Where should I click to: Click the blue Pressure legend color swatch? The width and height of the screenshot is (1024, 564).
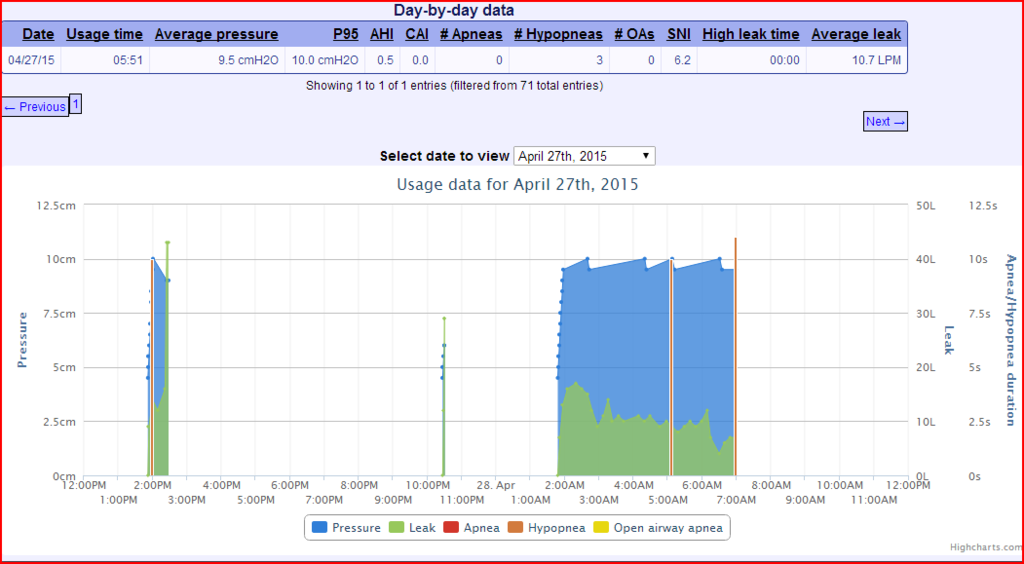pos(319,527)
